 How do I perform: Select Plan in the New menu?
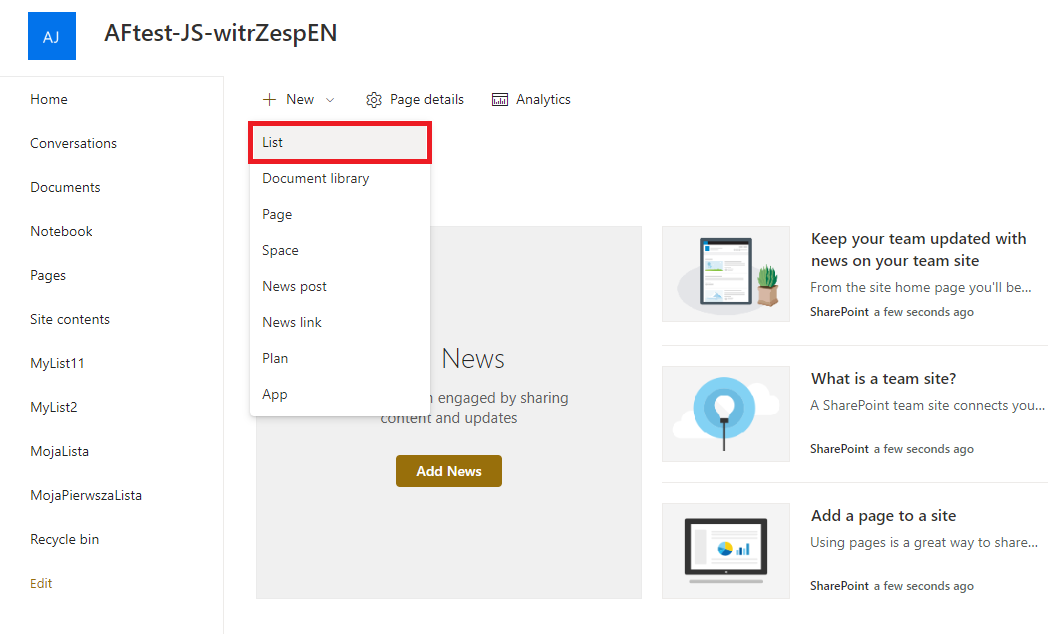pos(275,359)
